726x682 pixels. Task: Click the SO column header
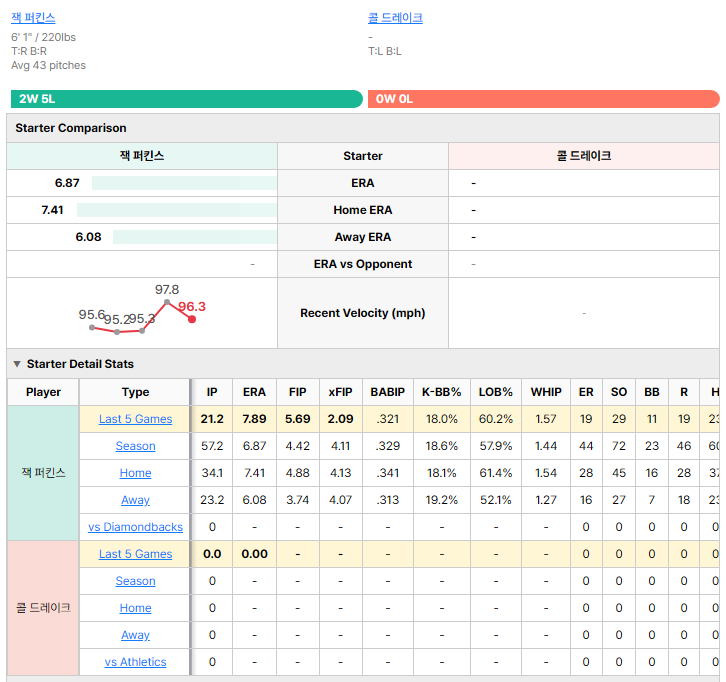[619, 392]
